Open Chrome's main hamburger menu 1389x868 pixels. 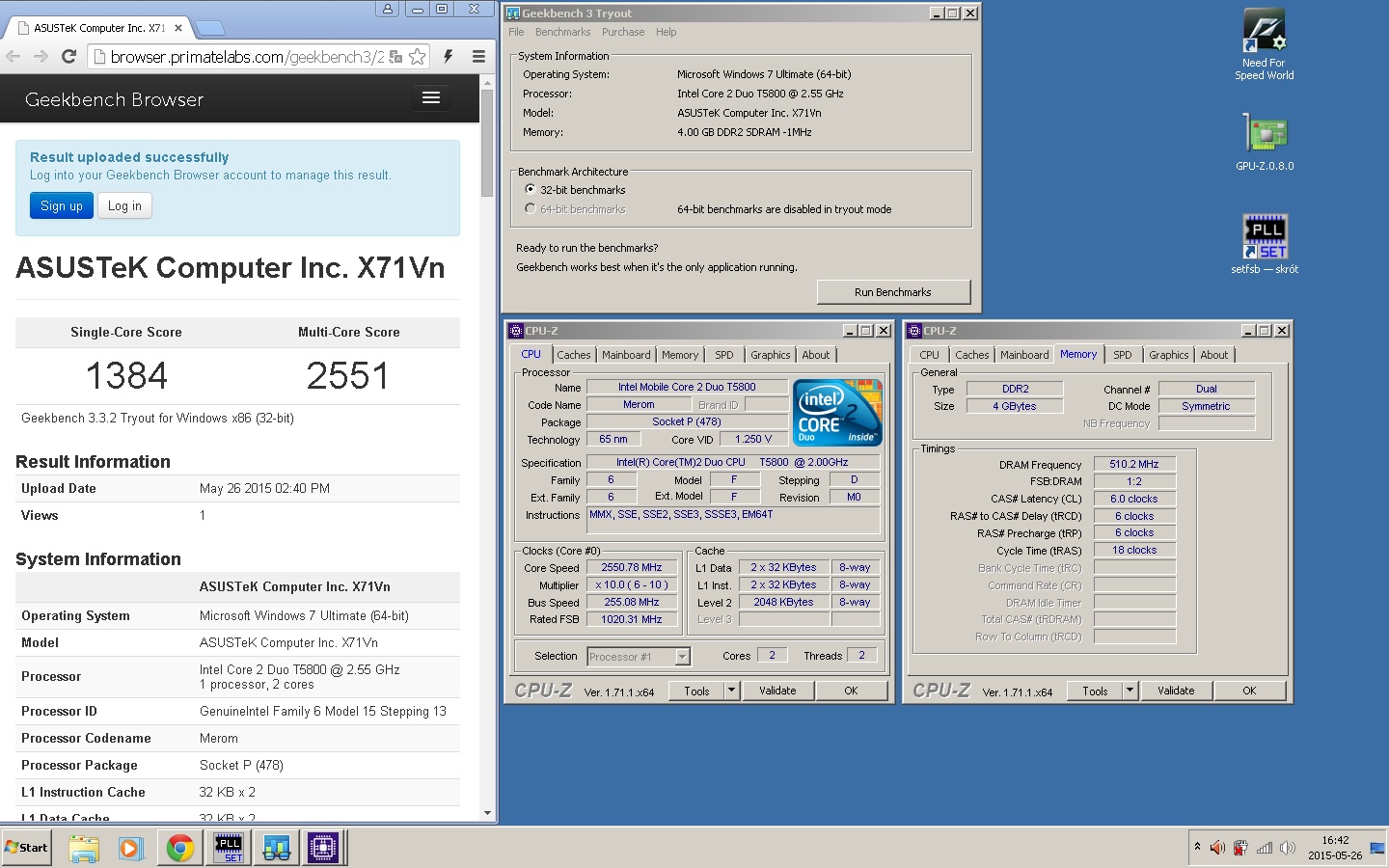coord(478,57)
